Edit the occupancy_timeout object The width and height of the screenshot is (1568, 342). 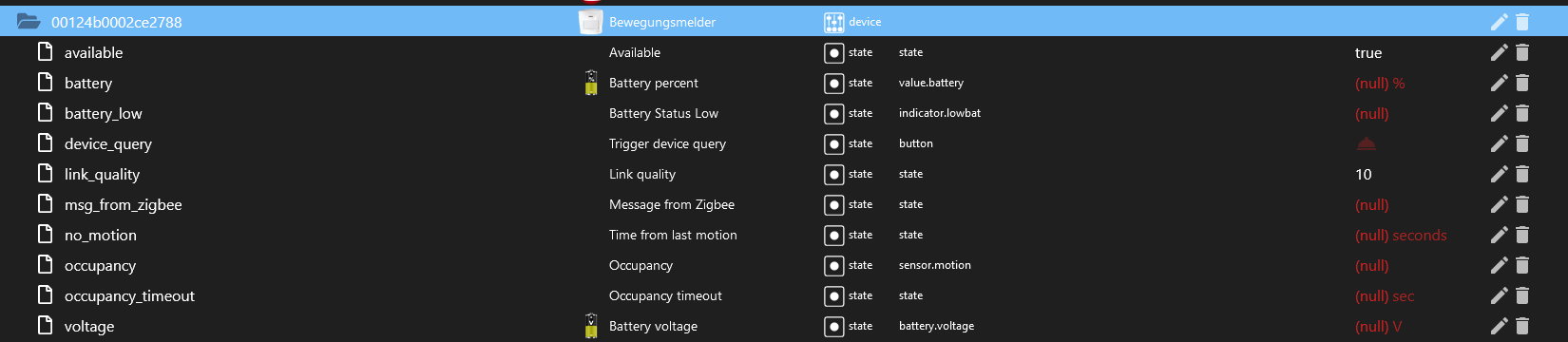pos(1499,295)
